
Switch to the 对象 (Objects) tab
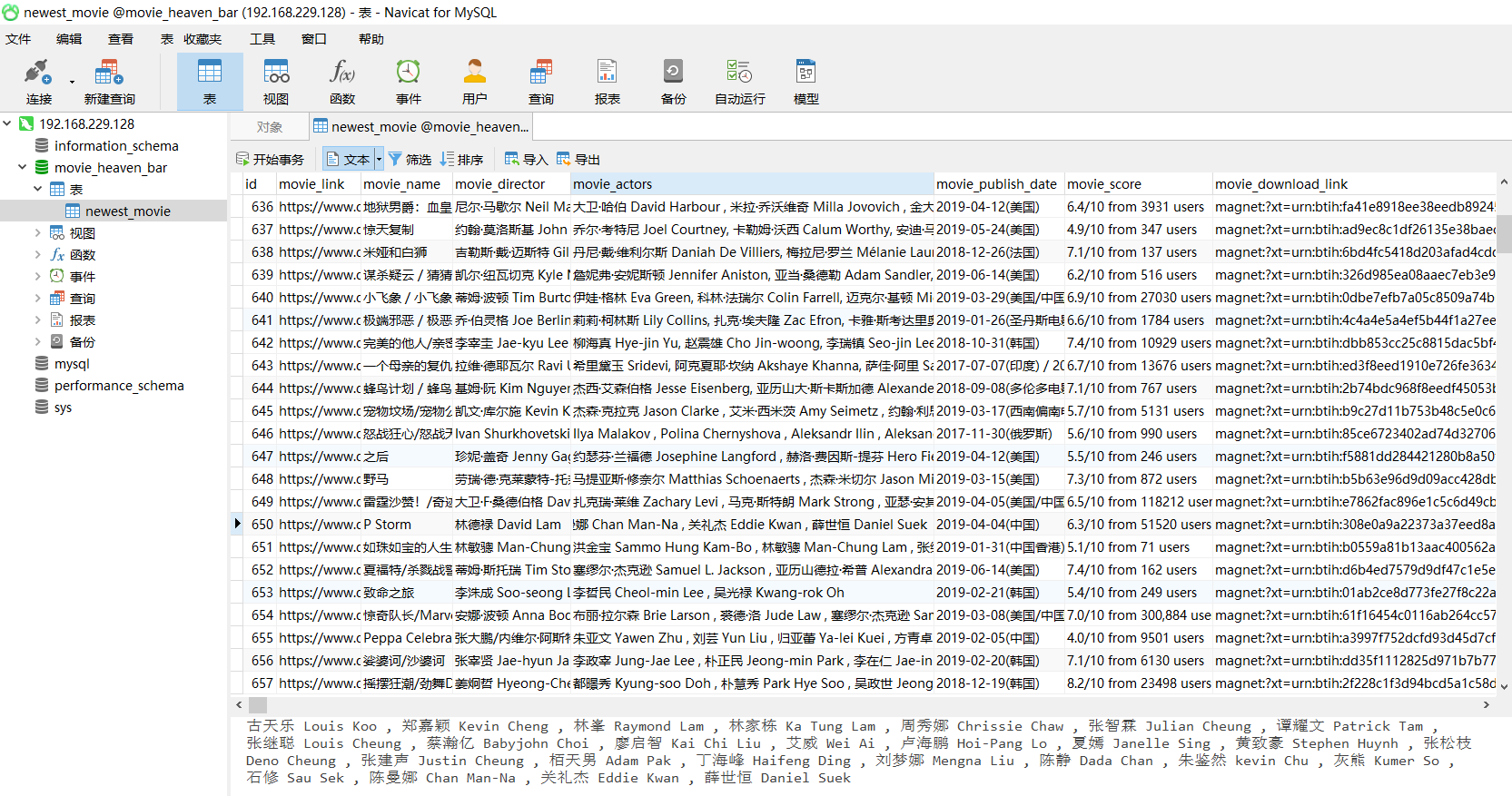tap(270, 127)
